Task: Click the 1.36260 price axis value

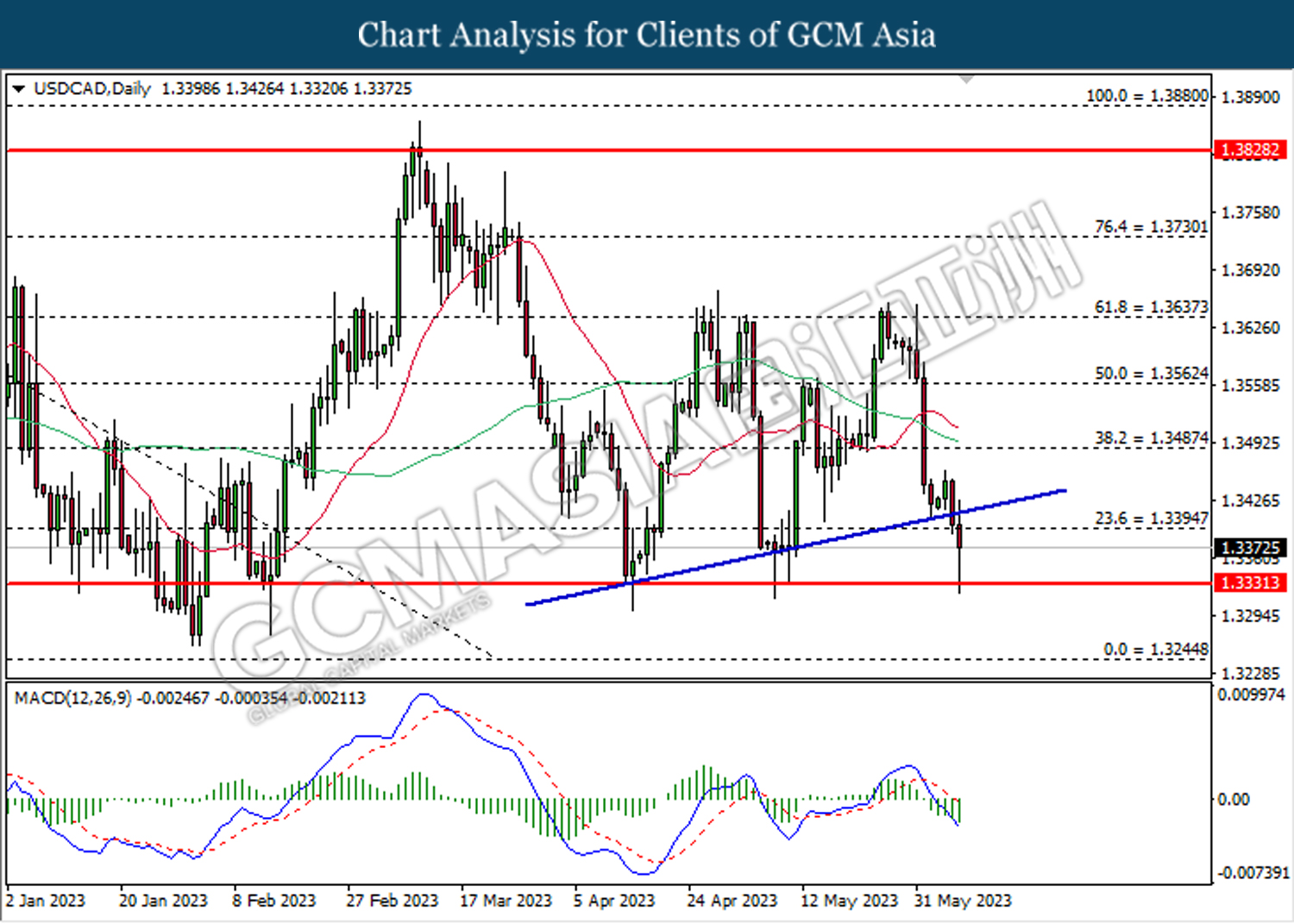Action: (x=1251, y=328)
